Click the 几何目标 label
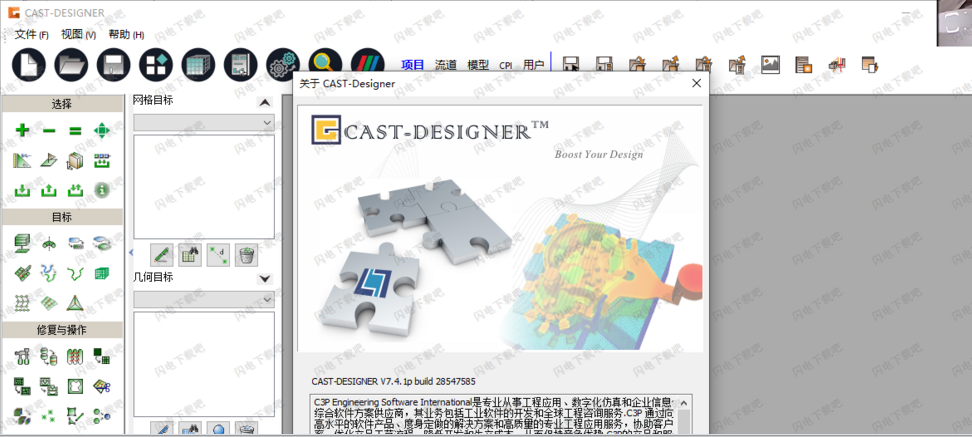Viewport: 972px width, 437px height. tap(153, 277)
